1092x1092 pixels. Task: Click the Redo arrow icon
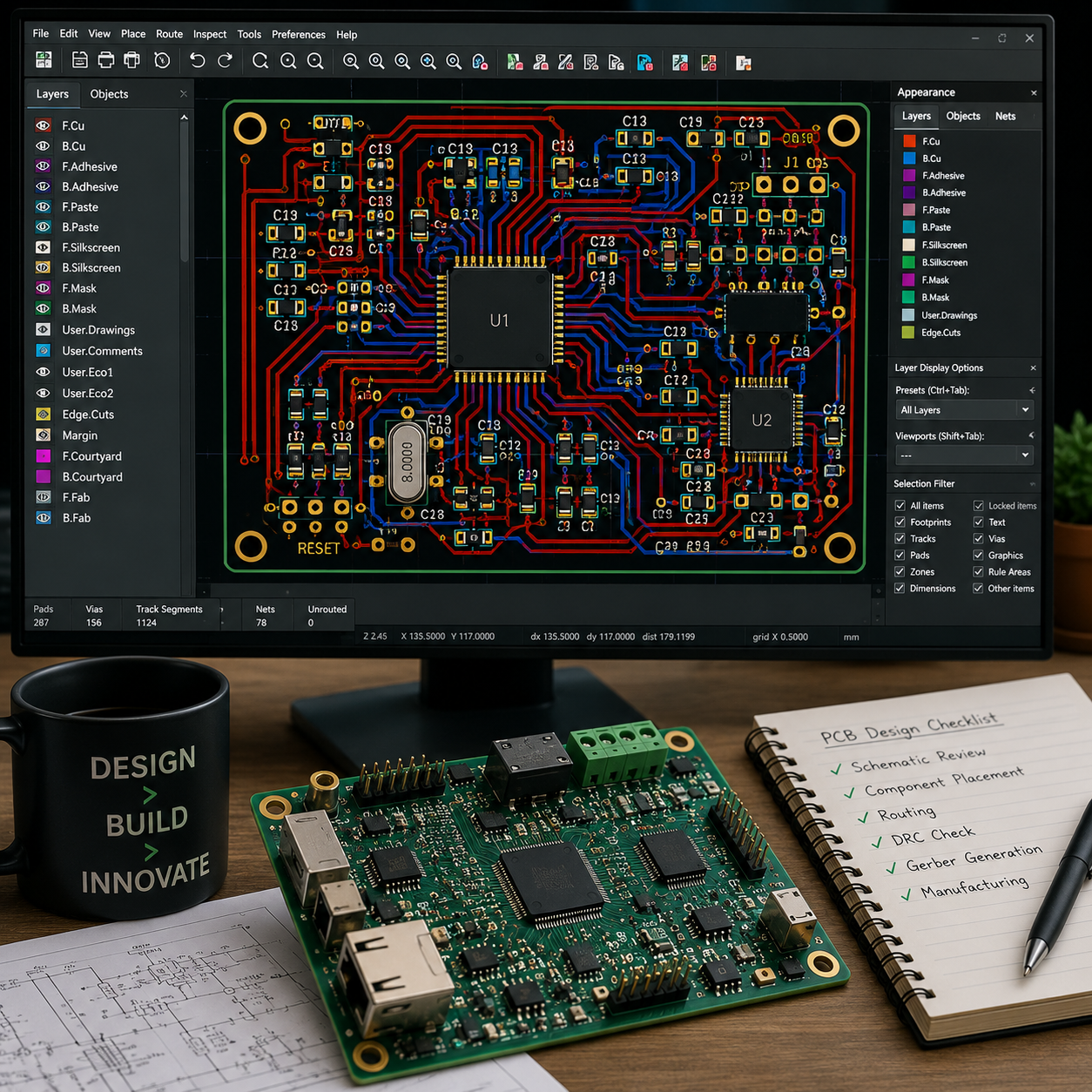pyautogui.click(x=225, y=61)
